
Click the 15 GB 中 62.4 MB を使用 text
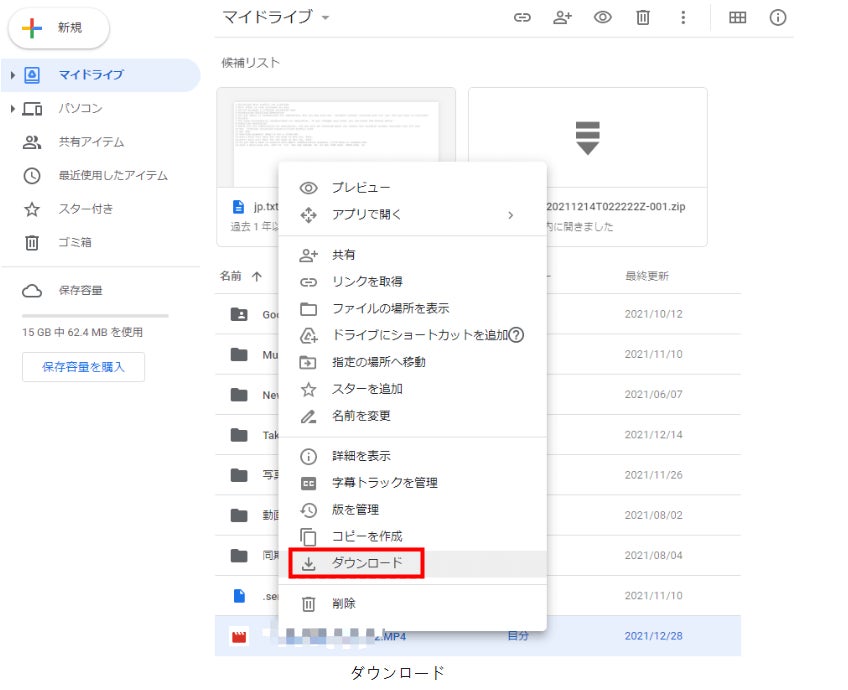[x=83, y=332]
